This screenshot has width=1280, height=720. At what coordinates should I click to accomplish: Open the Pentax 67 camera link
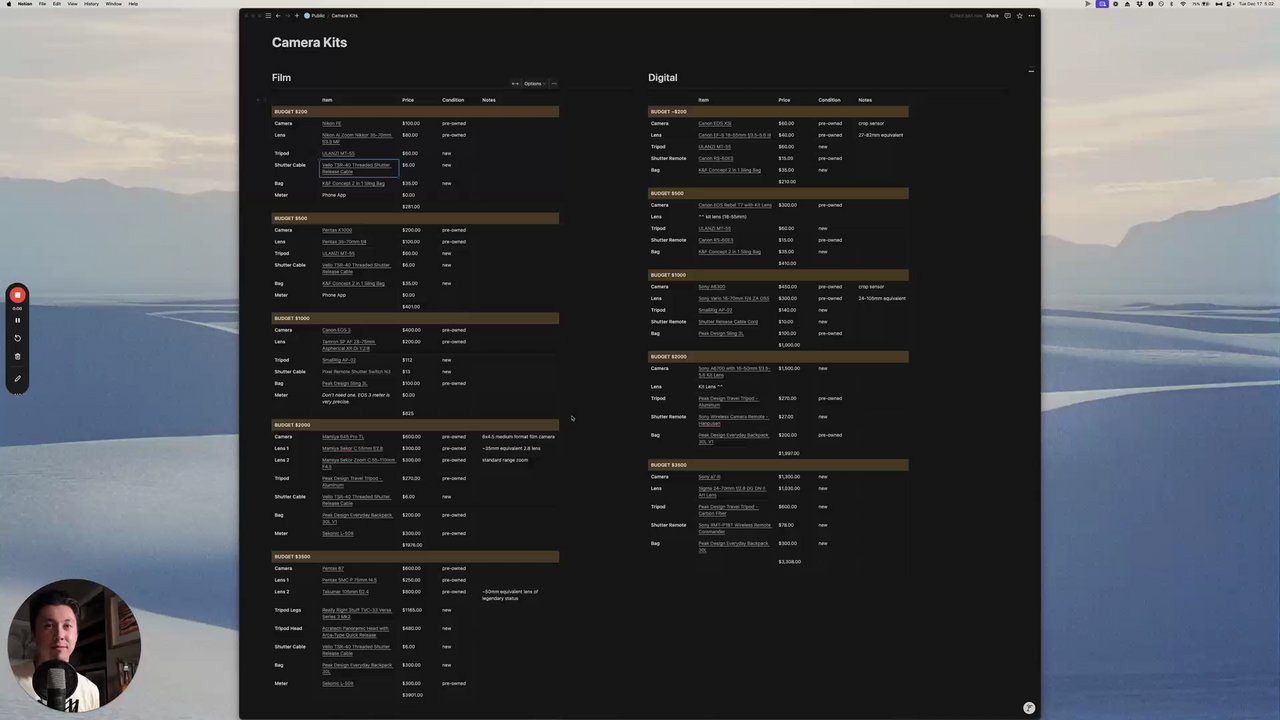click(x=333, y=569)
